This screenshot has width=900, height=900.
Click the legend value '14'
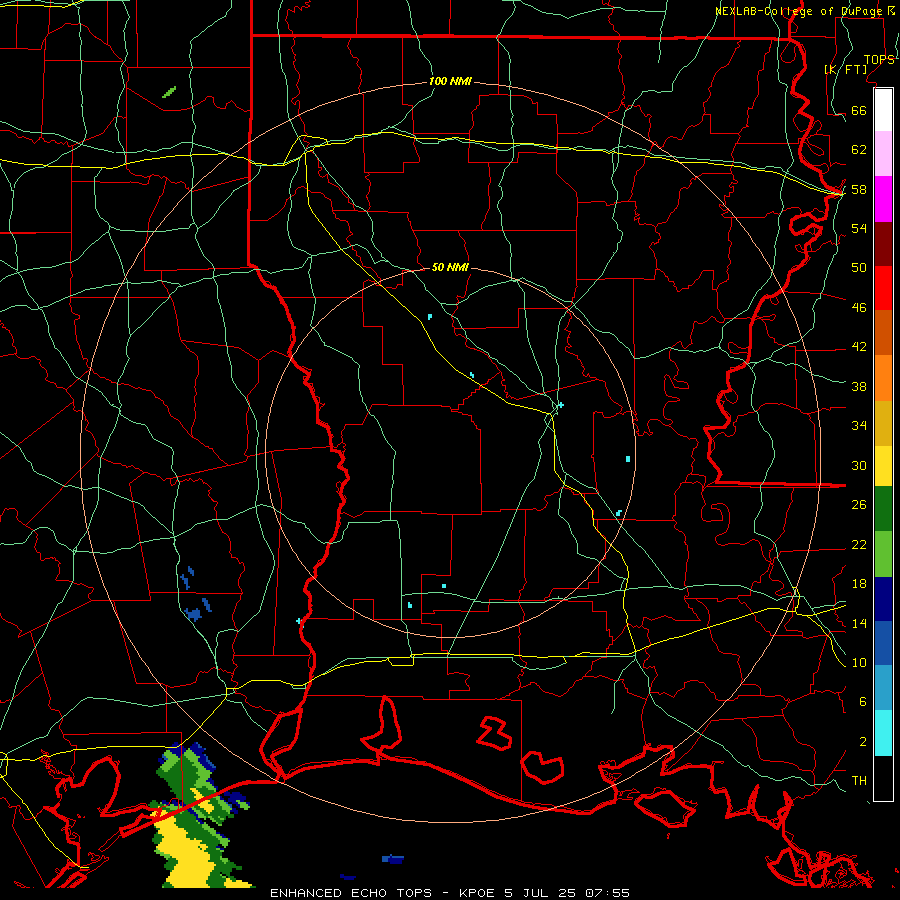[859, 623]
